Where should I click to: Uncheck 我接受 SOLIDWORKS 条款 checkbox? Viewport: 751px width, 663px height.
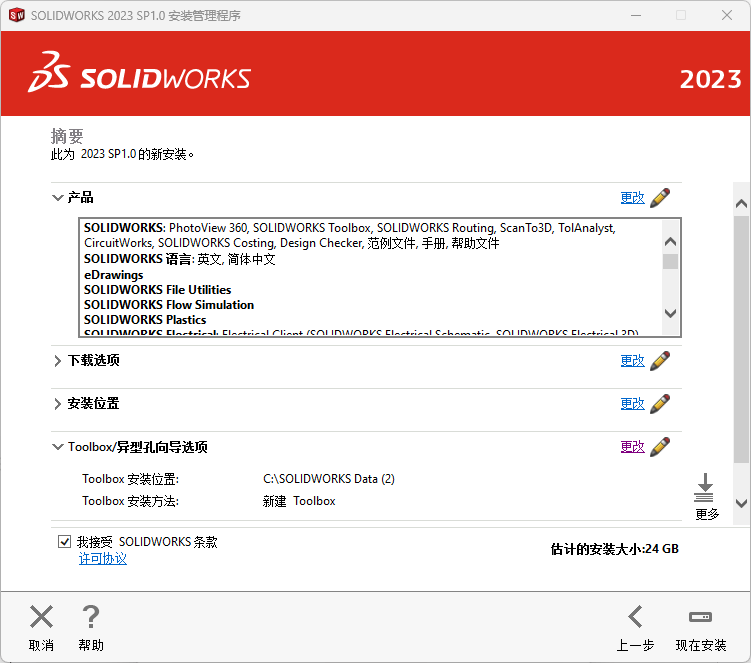click(x=65, y=542)
